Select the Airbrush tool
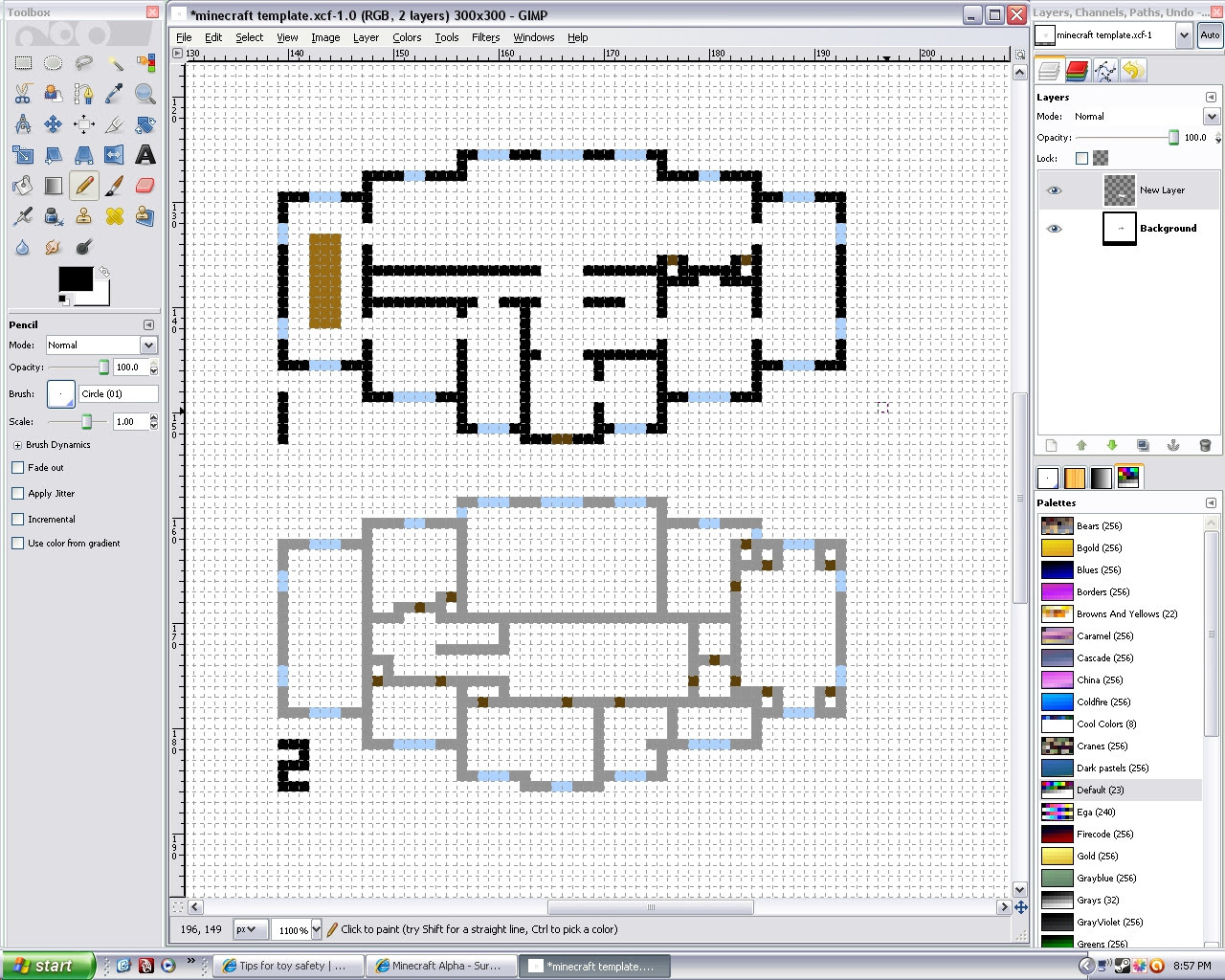Image resolution: width=1225 pixels, height=980 pixels. coord(23,216)
